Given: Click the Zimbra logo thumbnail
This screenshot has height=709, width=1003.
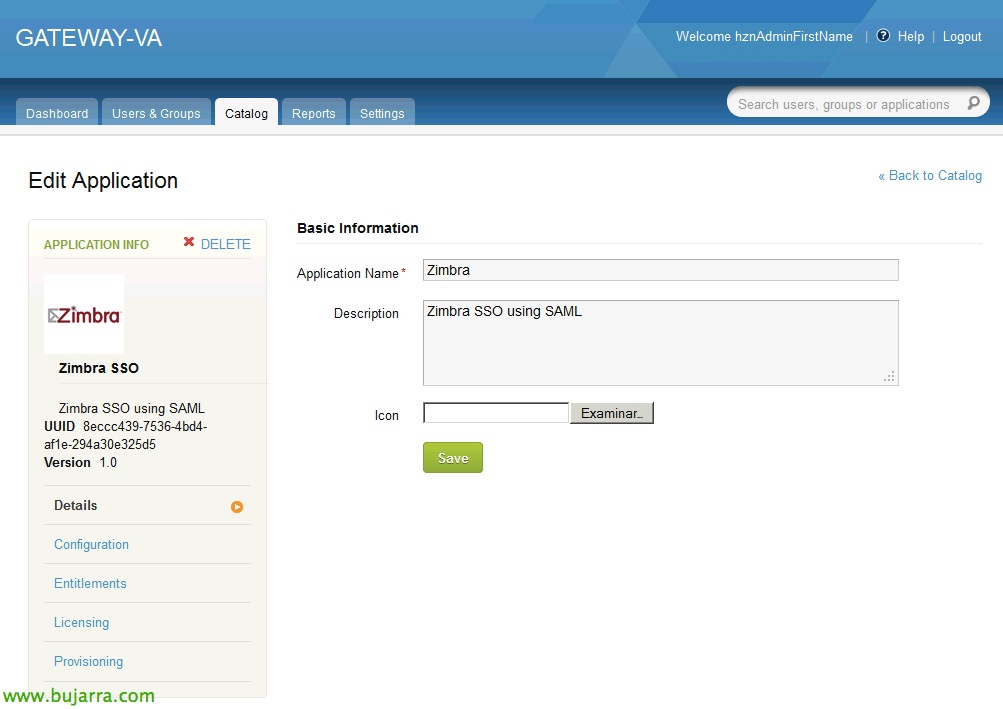Looking at the screenshot, I should (x=84, y=314).
